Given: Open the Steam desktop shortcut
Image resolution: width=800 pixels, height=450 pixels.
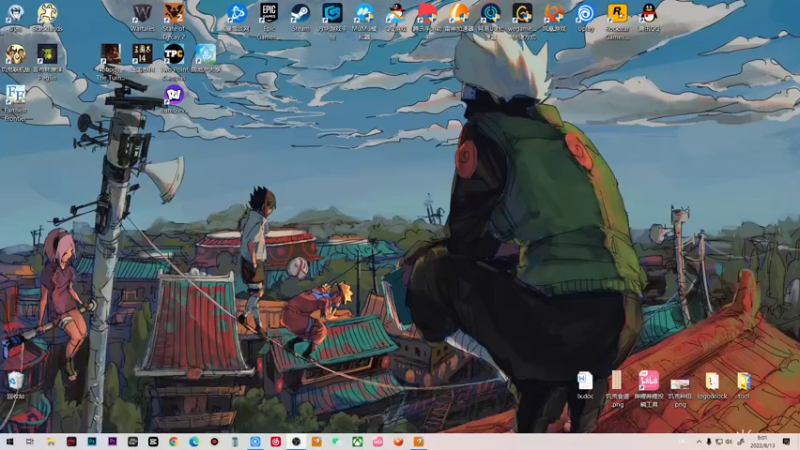Looking at the screenshot, I should pos(301,17).
